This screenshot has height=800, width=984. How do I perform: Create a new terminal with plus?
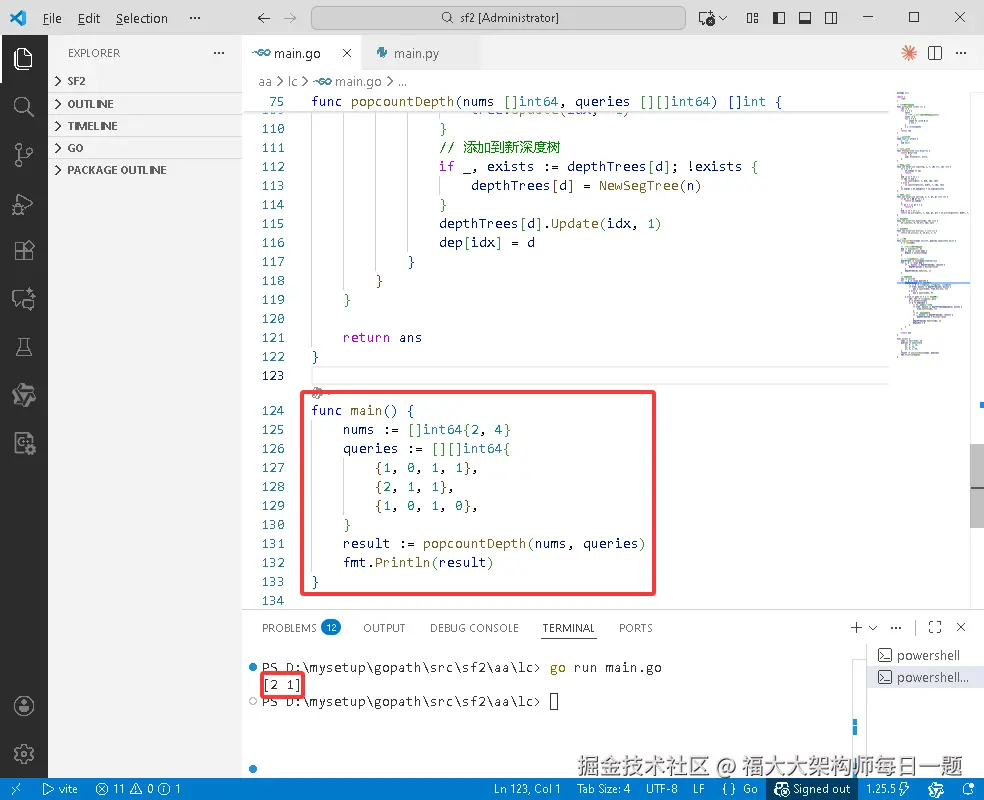click(x=856, y=627)
